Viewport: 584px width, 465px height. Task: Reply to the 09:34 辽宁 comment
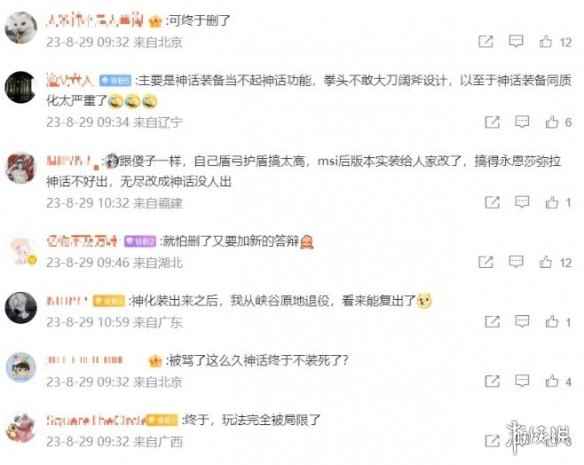click(522, 121)
